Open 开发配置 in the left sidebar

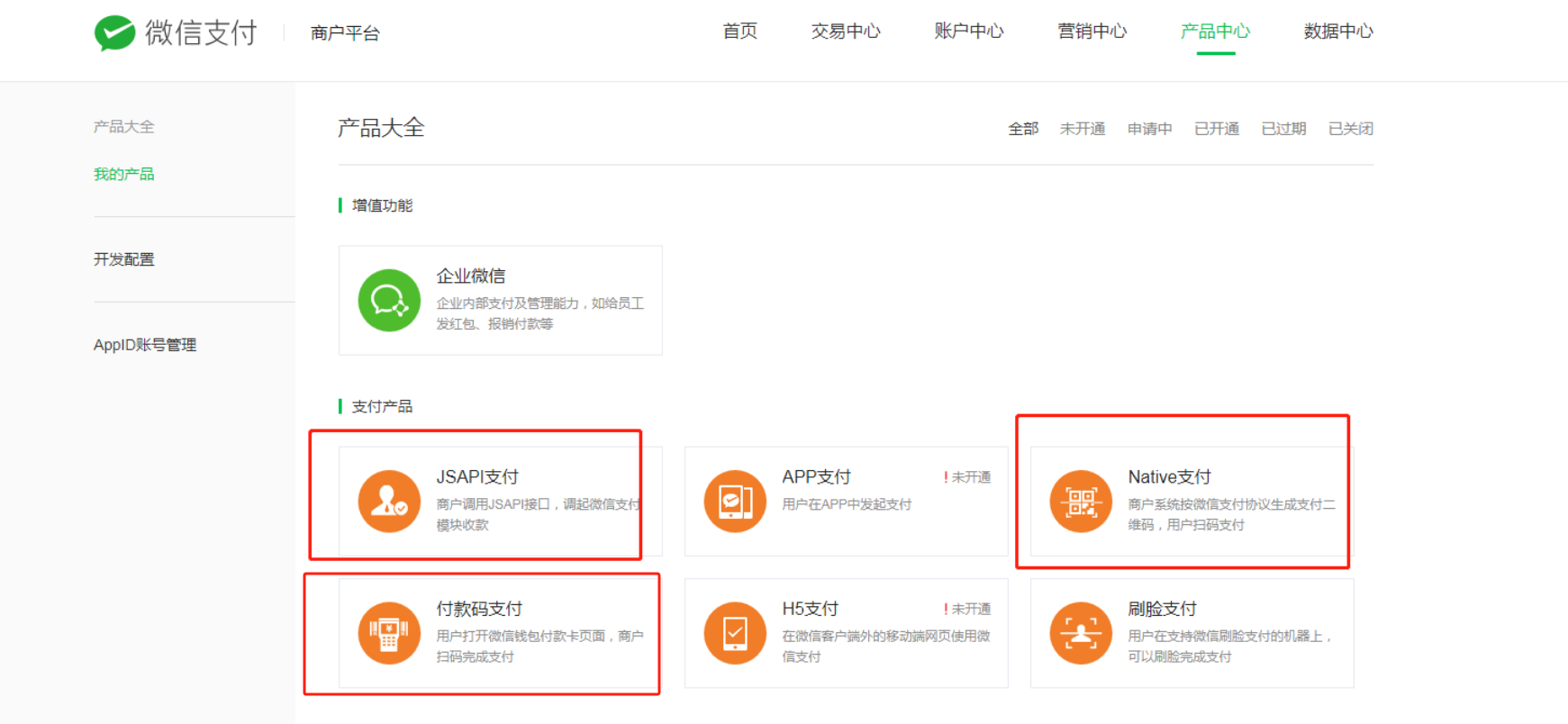(124, 259)
